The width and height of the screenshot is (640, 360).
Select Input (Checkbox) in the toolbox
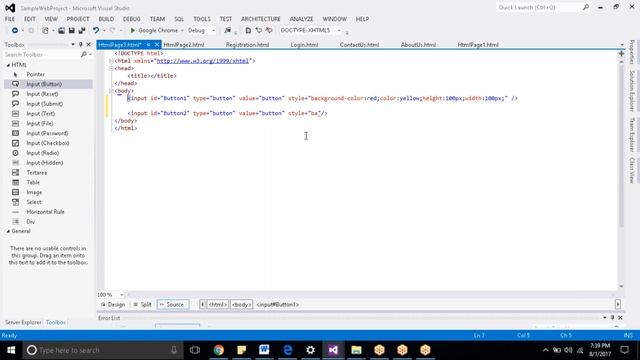click(x=48, y=143)
